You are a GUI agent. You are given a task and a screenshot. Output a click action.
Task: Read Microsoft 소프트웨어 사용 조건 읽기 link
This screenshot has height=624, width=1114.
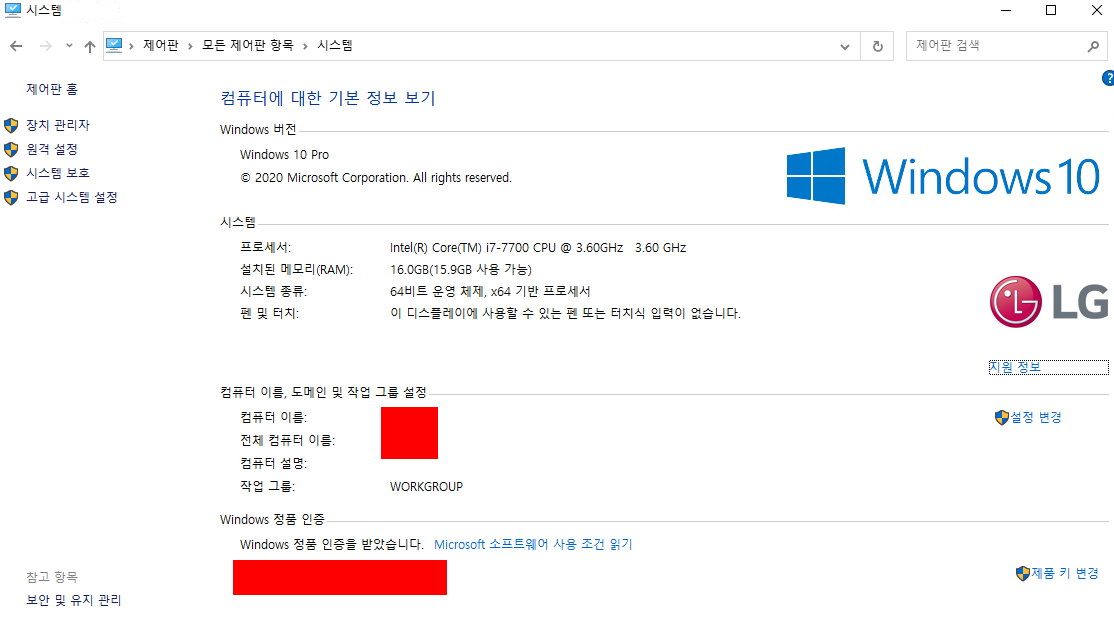[x=533, y=544]
